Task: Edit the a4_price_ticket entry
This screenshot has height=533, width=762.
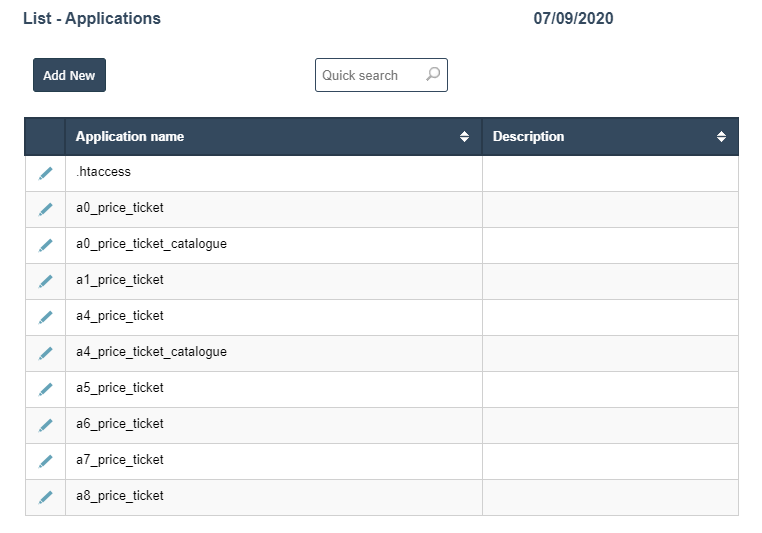Action: point(45,317)
